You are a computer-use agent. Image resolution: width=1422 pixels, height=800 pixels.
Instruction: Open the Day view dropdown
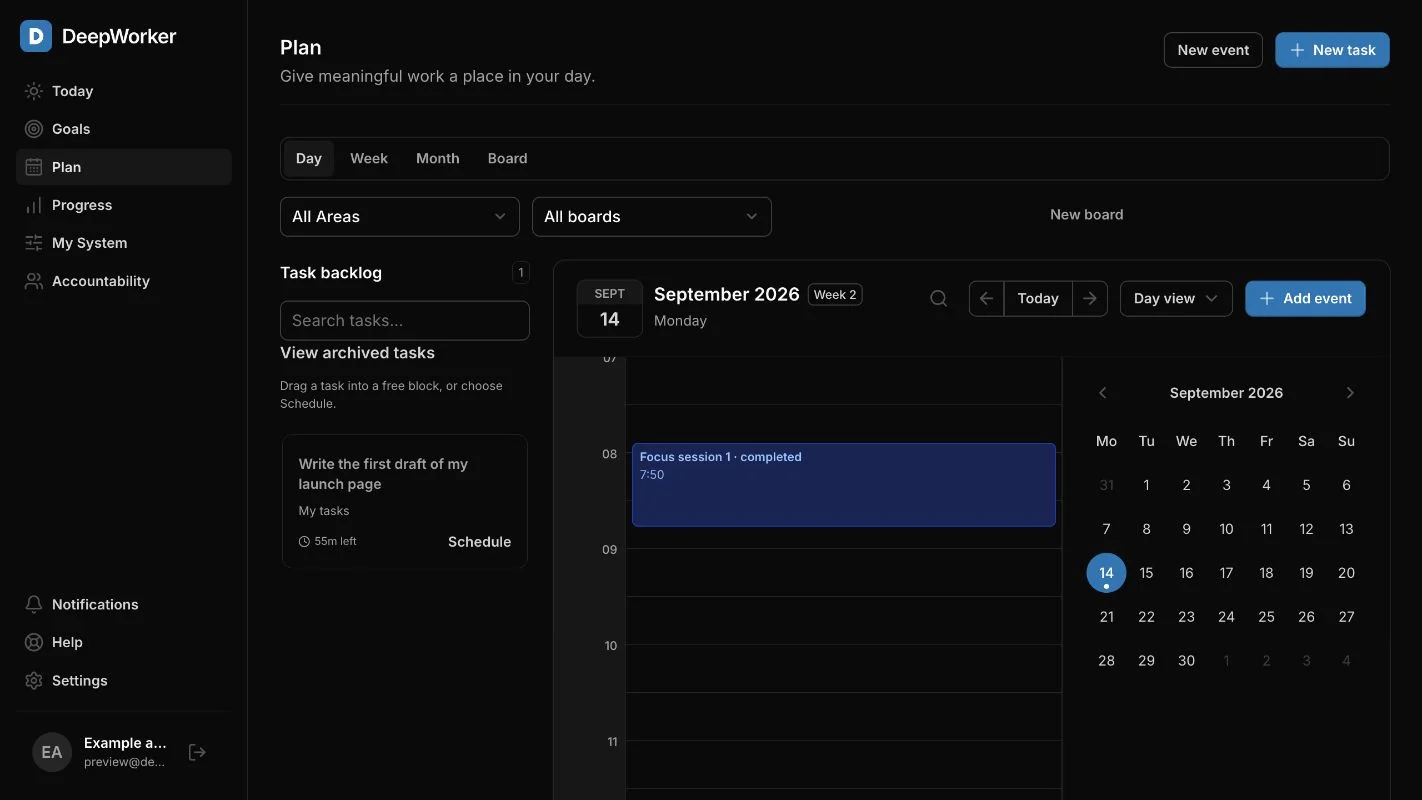(1176, 298)
